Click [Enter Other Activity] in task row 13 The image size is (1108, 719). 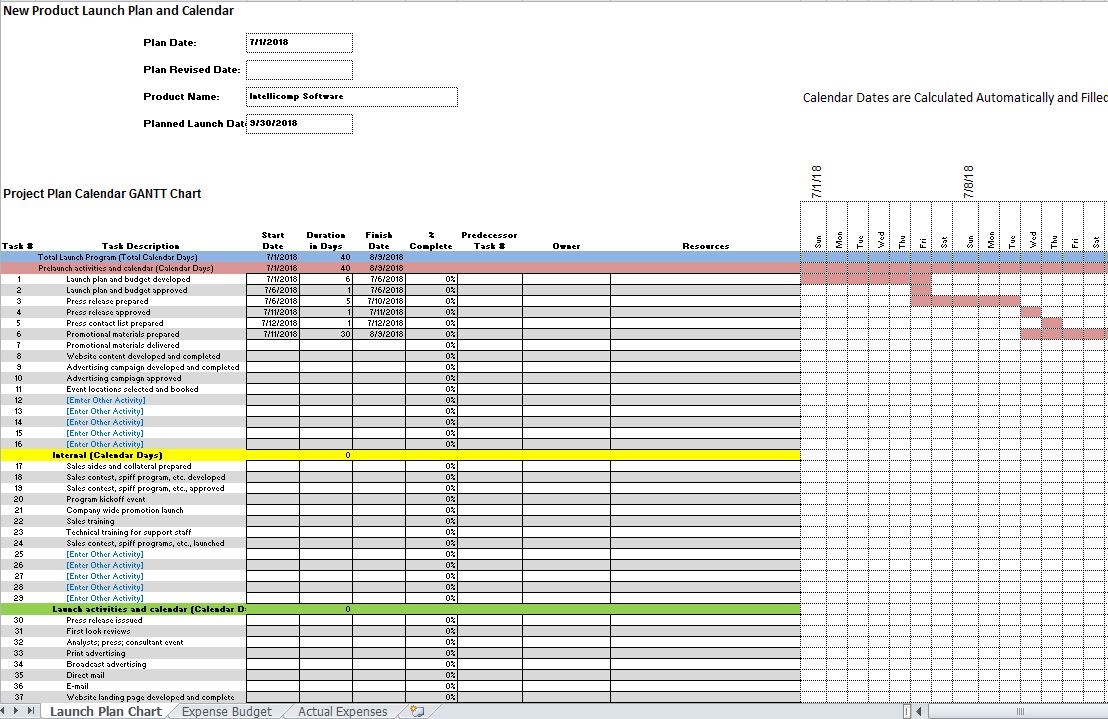105,411
